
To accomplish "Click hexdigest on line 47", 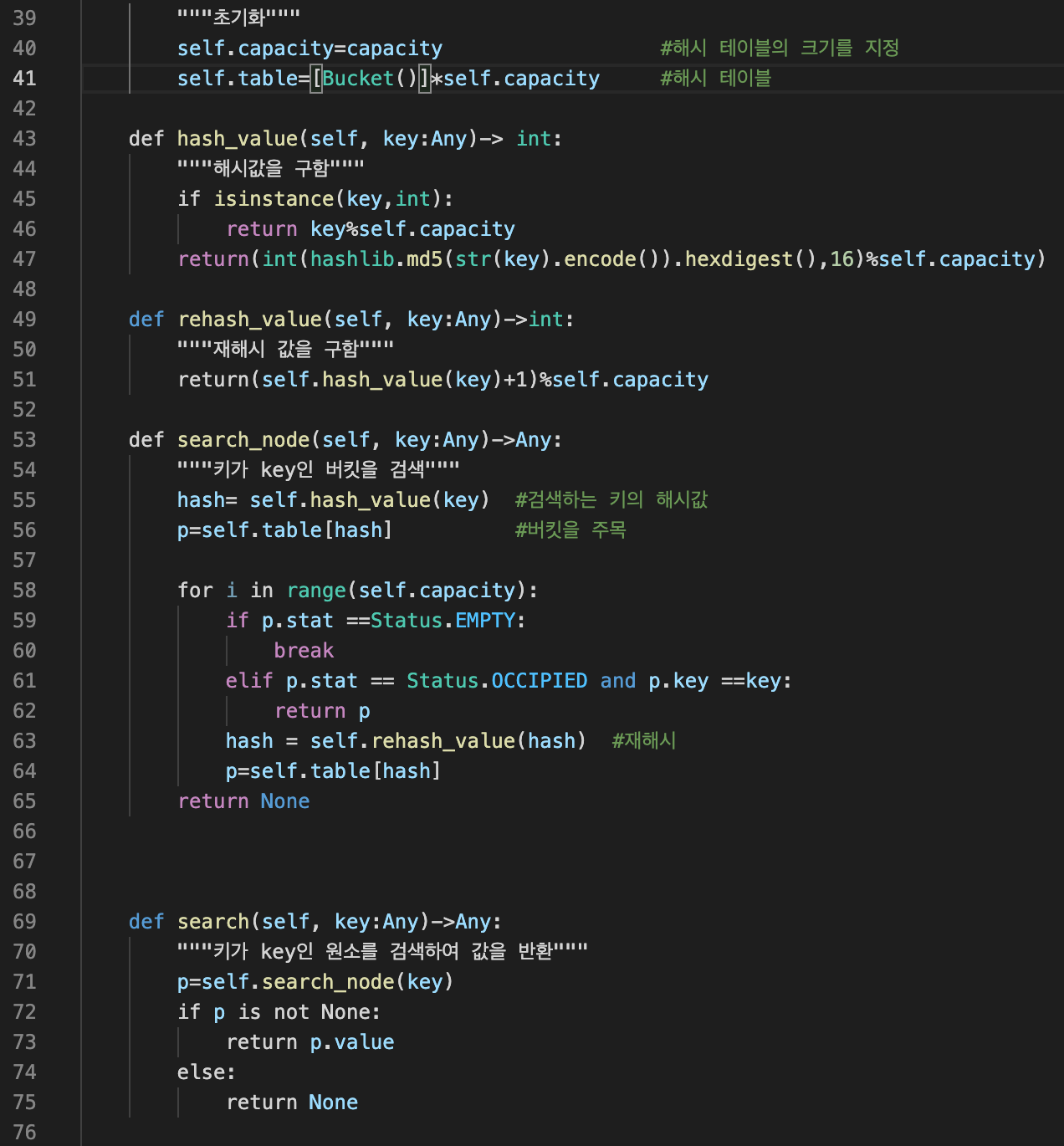I will coord(739,259).
